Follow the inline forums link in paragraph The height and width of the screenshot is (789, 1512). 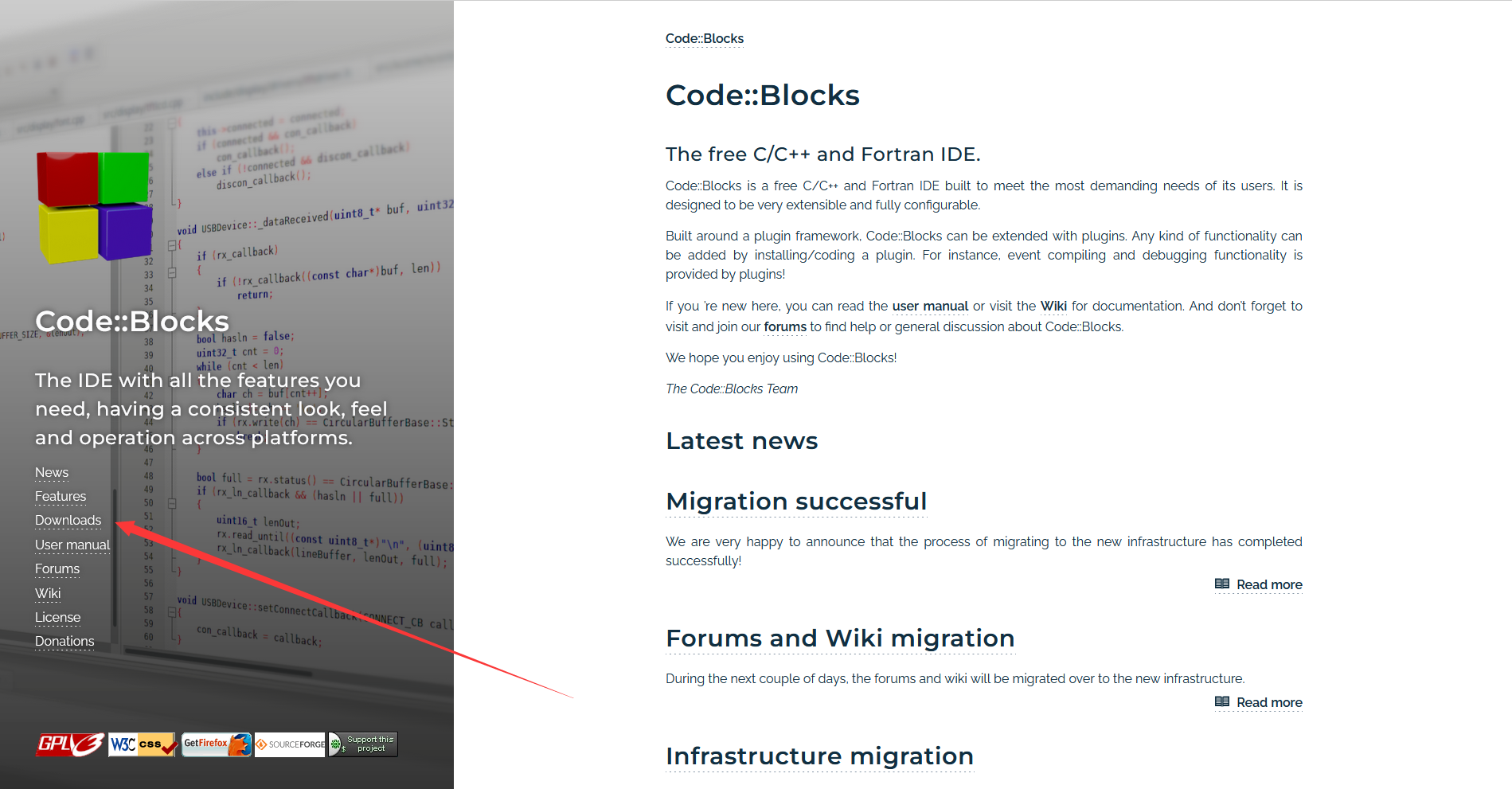[785, 326]
